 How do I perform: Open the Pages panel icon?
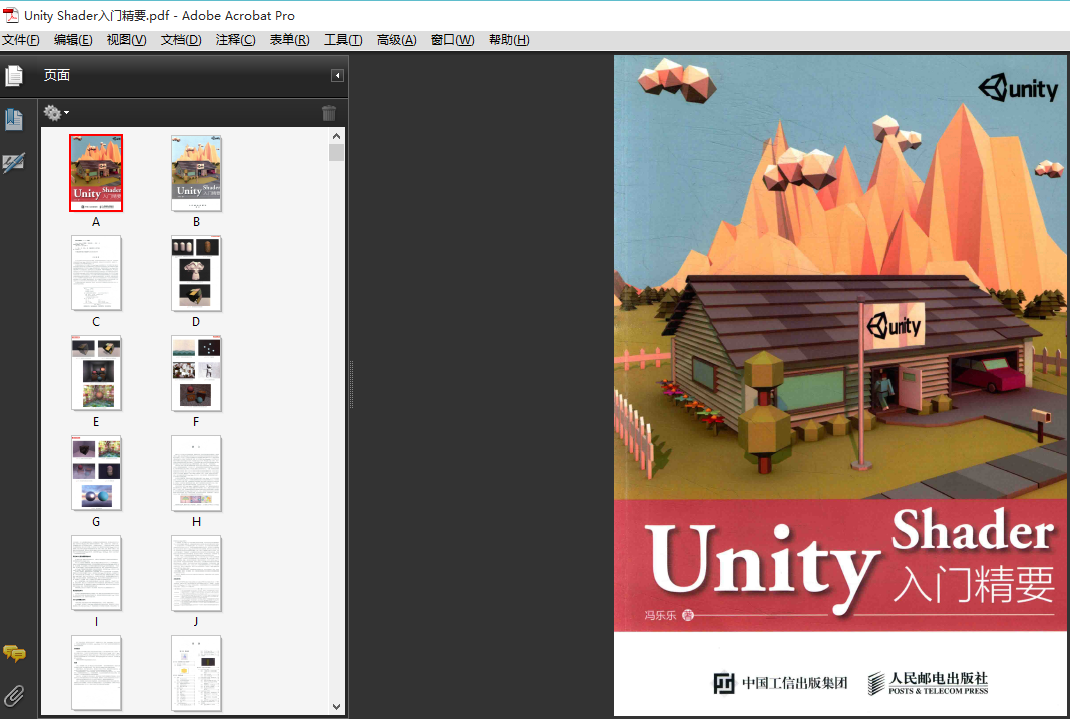click(14, 75)
